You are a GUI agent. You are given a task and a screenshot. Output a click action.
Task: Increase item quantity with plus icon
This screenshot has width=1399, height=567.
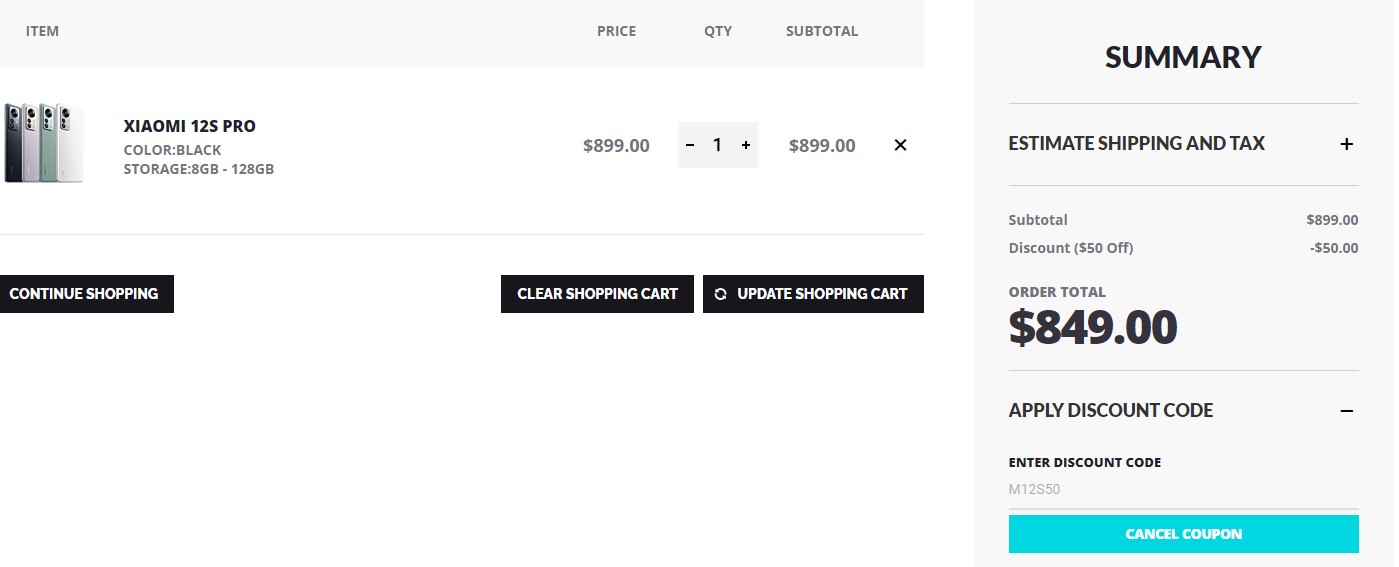(746, 145)
